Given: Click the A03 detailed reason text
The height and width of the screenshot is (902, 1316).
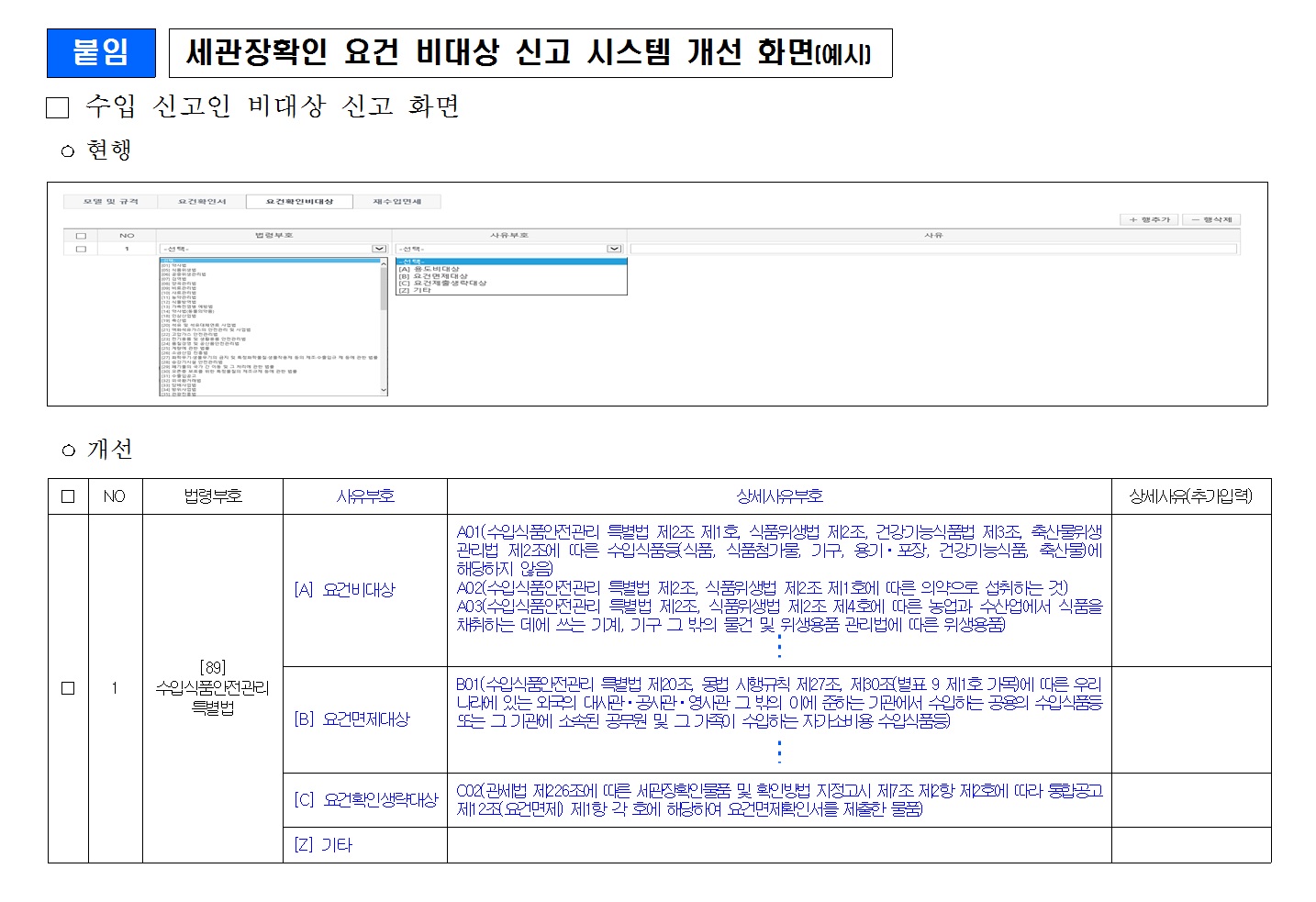Looking at the screenshot, I should pyautogui.click(x=779, y=616).
